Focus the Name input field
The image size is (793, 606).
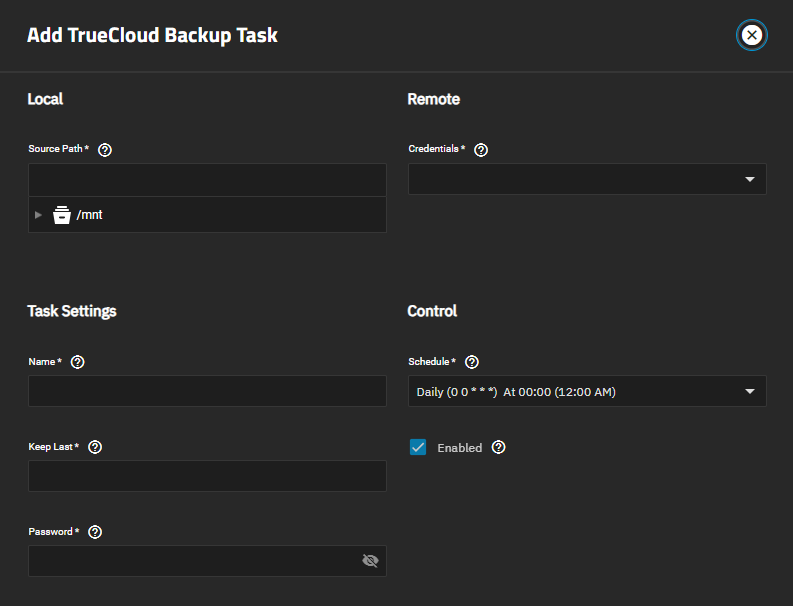point(207,391)
